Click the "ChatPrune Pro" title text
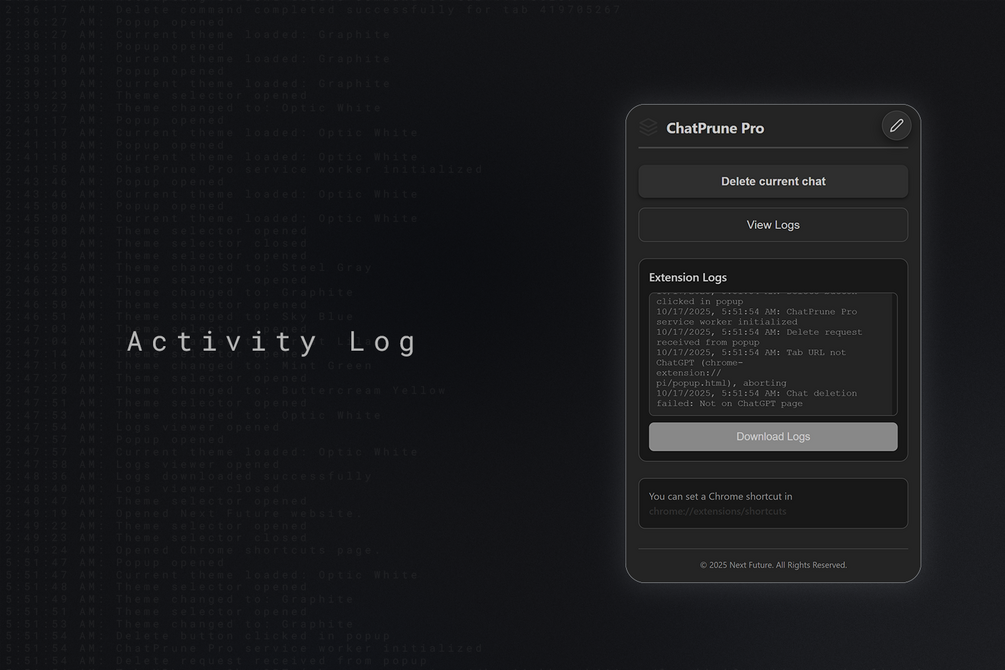The image size is (1005, 670). pos(715,128)
